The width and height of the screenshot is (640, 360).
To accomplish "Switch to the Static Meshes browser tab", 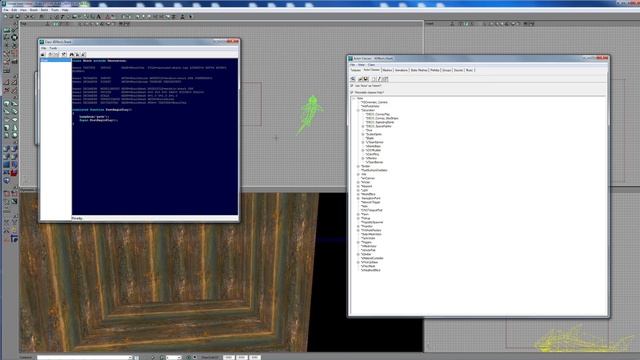I will click(x=419, y=70).
